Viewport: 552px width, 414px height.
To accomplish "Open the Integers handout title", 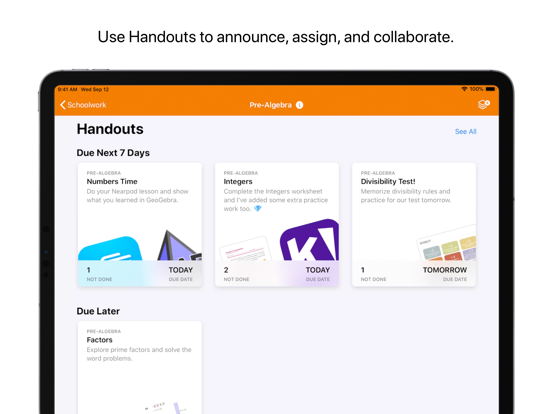I will tap(238, 182).
